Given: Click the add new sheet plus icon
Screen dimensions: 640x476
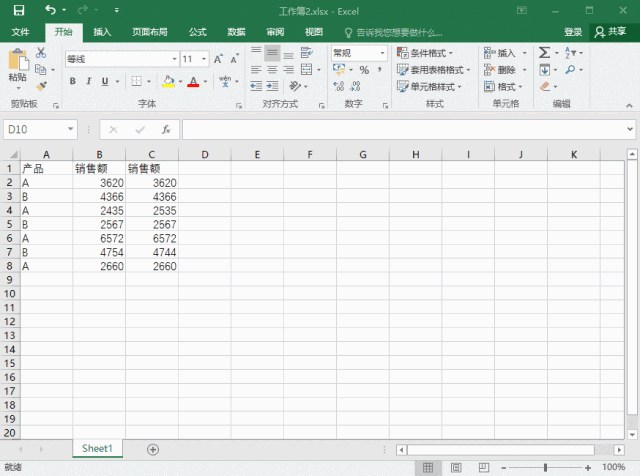Looking at the screenshot, I should (x=153, y=449).
